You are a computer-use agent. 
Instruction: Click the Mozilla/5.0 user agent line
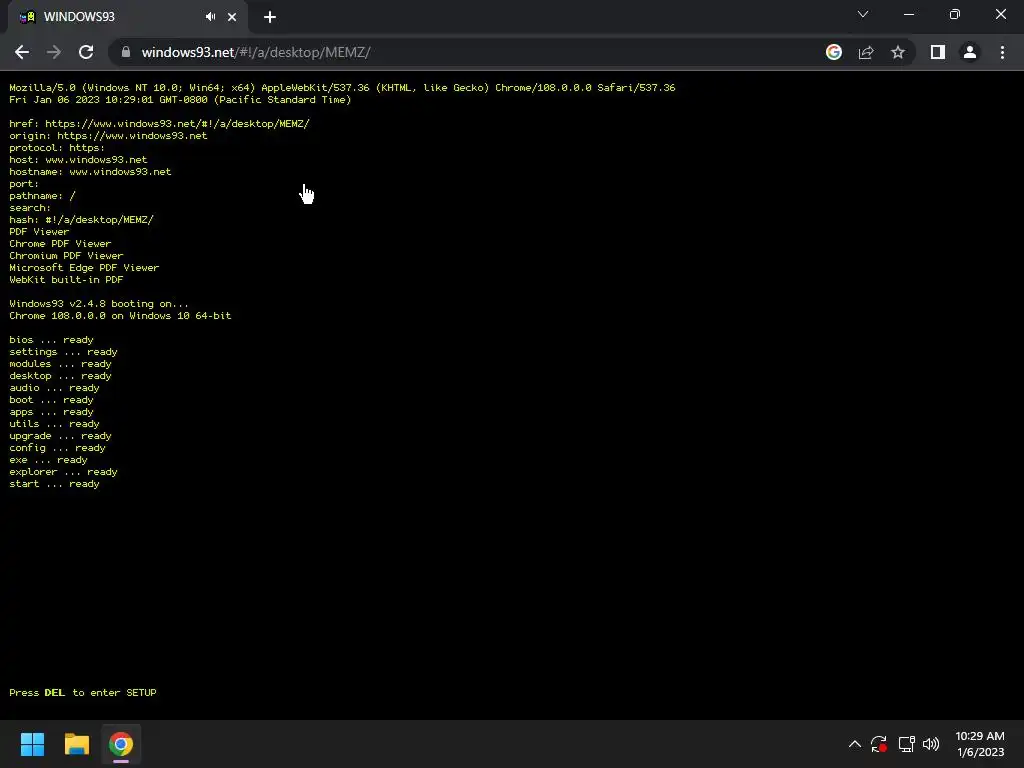(x=342, y=88)
